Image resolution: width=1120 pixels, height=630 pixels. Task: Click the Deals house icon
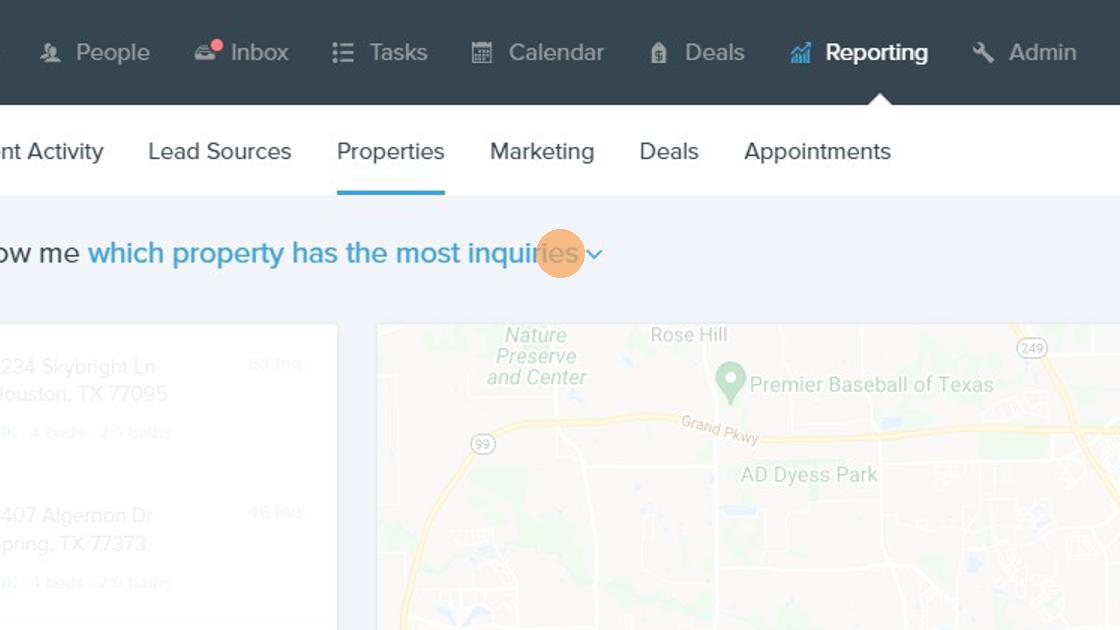658,53
